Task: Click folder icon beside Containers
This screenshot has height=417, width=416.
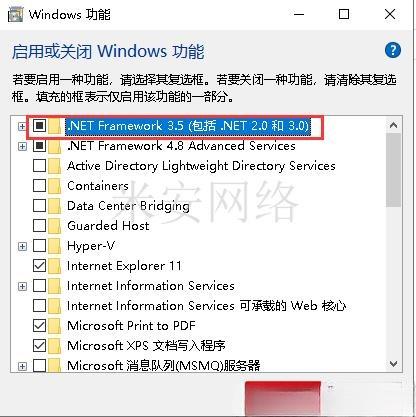Action: pos(55,186)
